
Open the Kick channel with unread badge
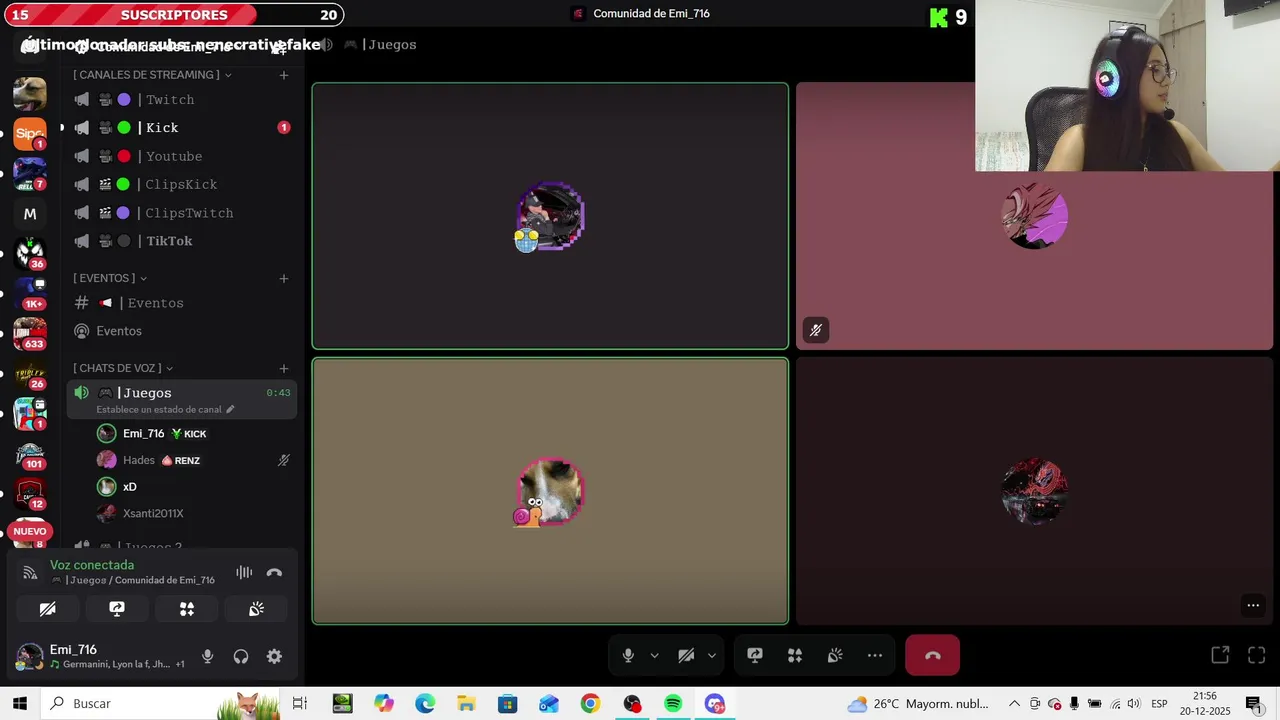click(x=182, y=128)
